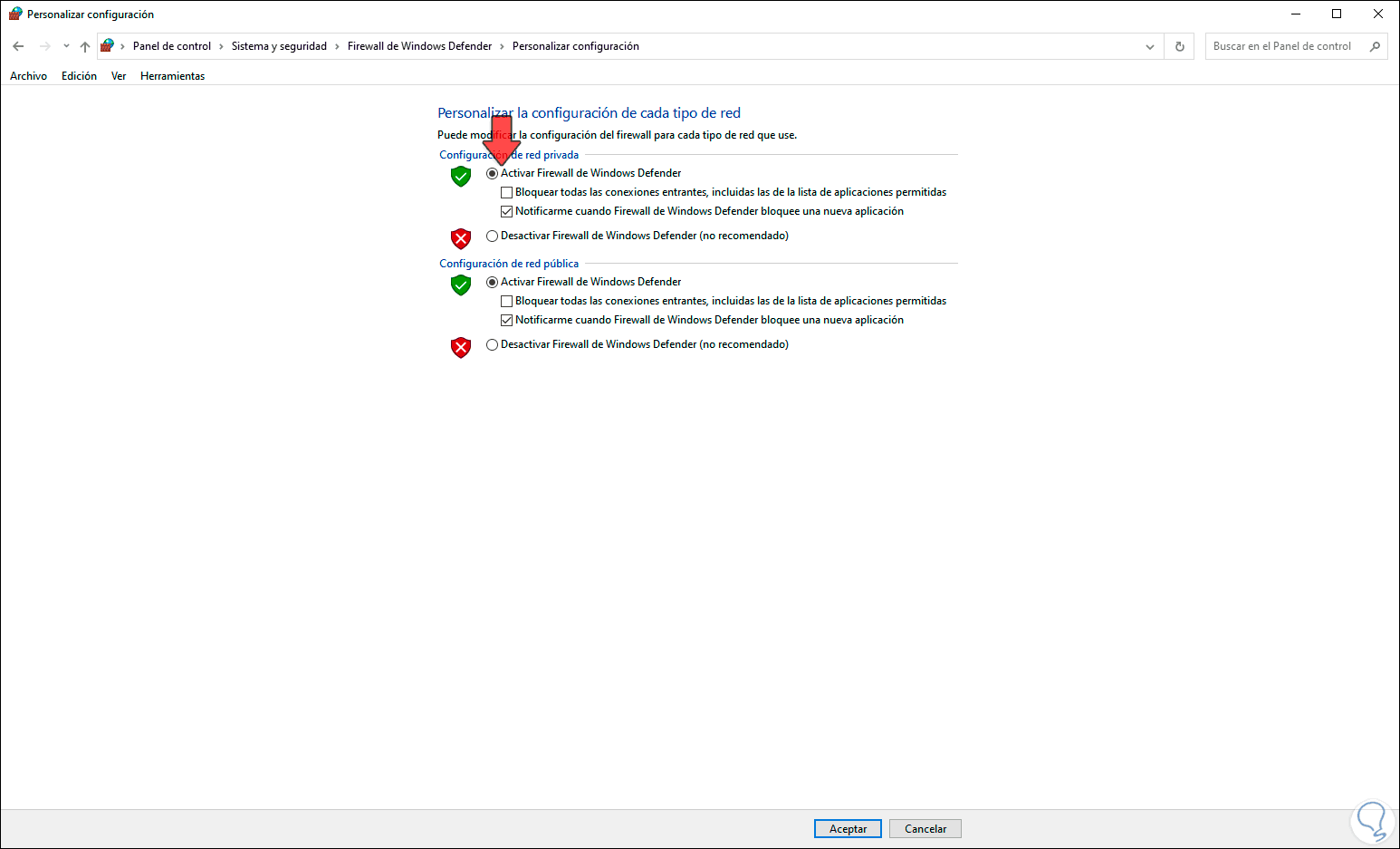This screenshot has width=1400, height=849.
Task: Open the recent locations dropdown arrow
Action: [x=66, y=46]
